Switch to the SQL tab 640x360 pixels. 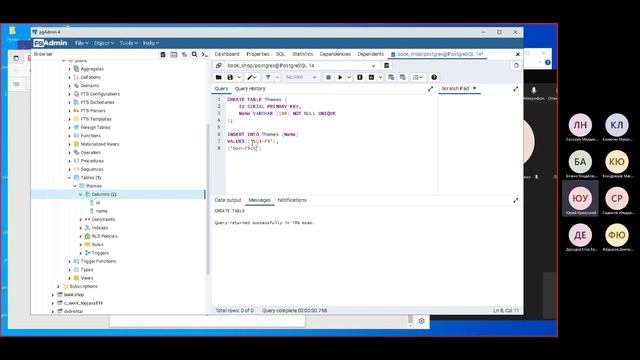pyautogui.click(x=280, y=54)
